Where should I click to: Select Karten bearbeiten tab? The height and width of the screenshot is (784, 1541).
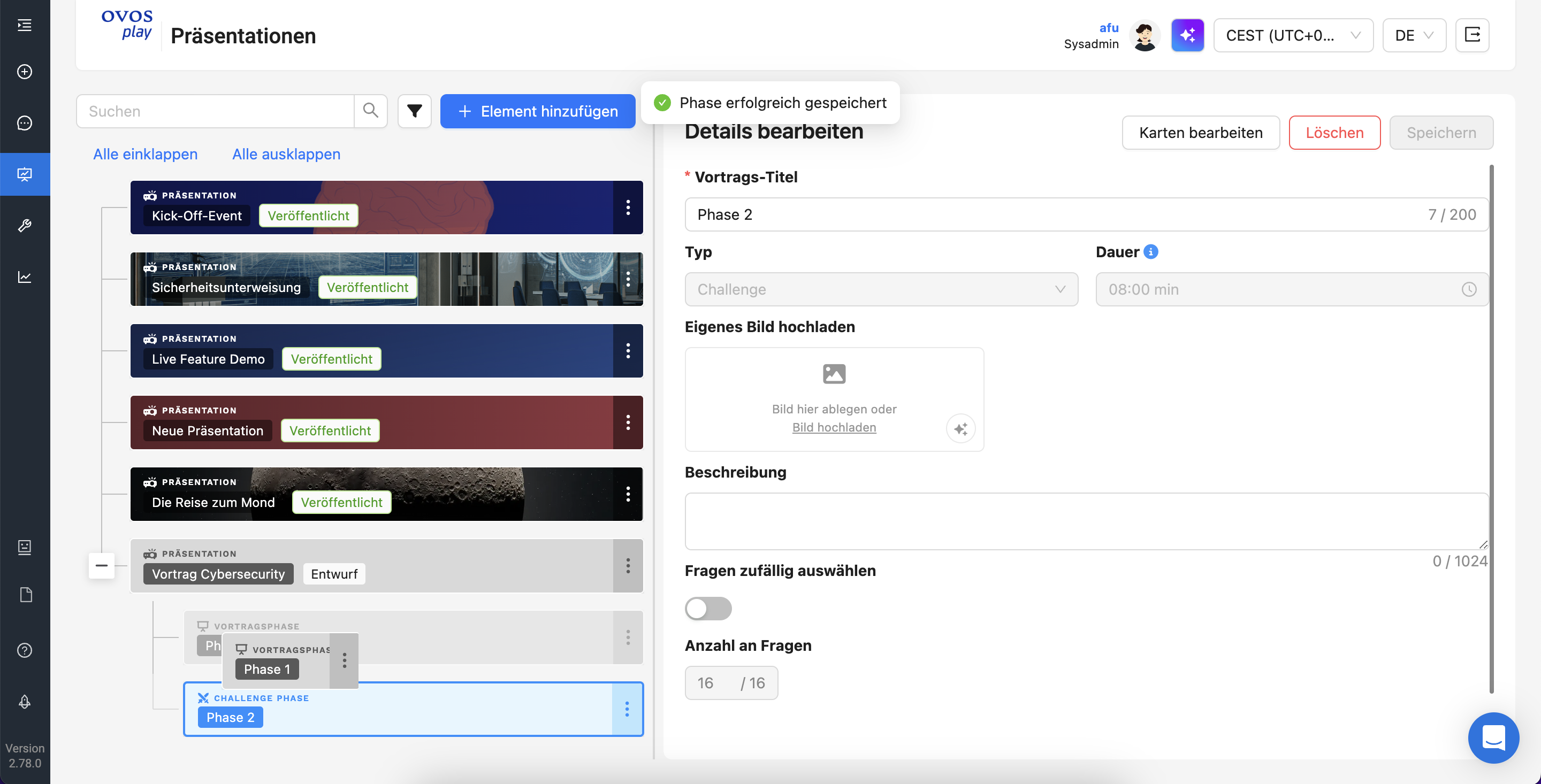click(x=1201, y=132)
